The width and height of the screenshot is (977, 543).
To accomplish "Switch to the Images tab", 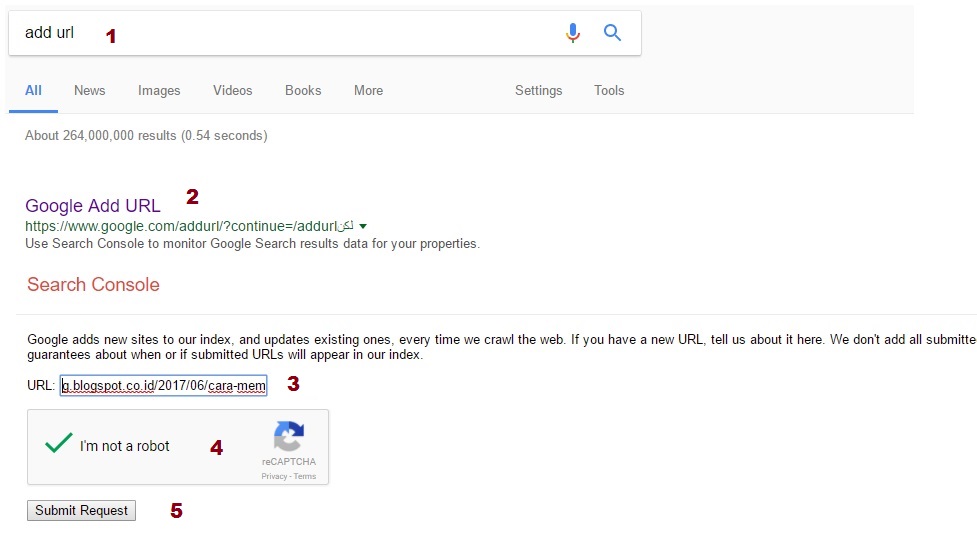I will [x=159, y=90].
